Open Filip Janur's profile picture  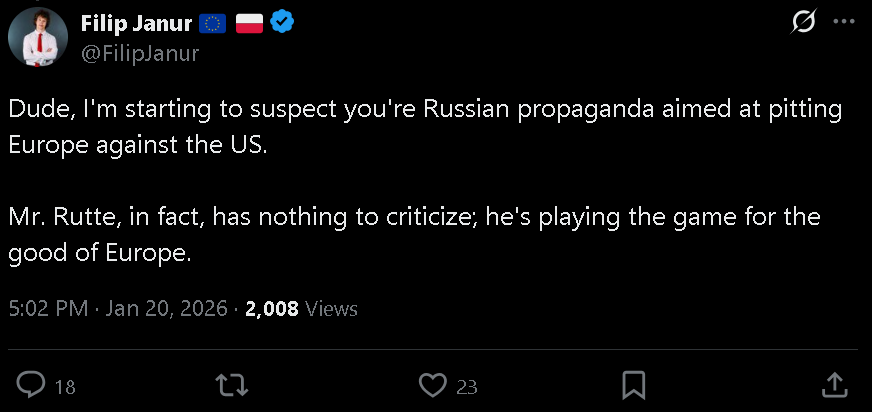point(38,39)
